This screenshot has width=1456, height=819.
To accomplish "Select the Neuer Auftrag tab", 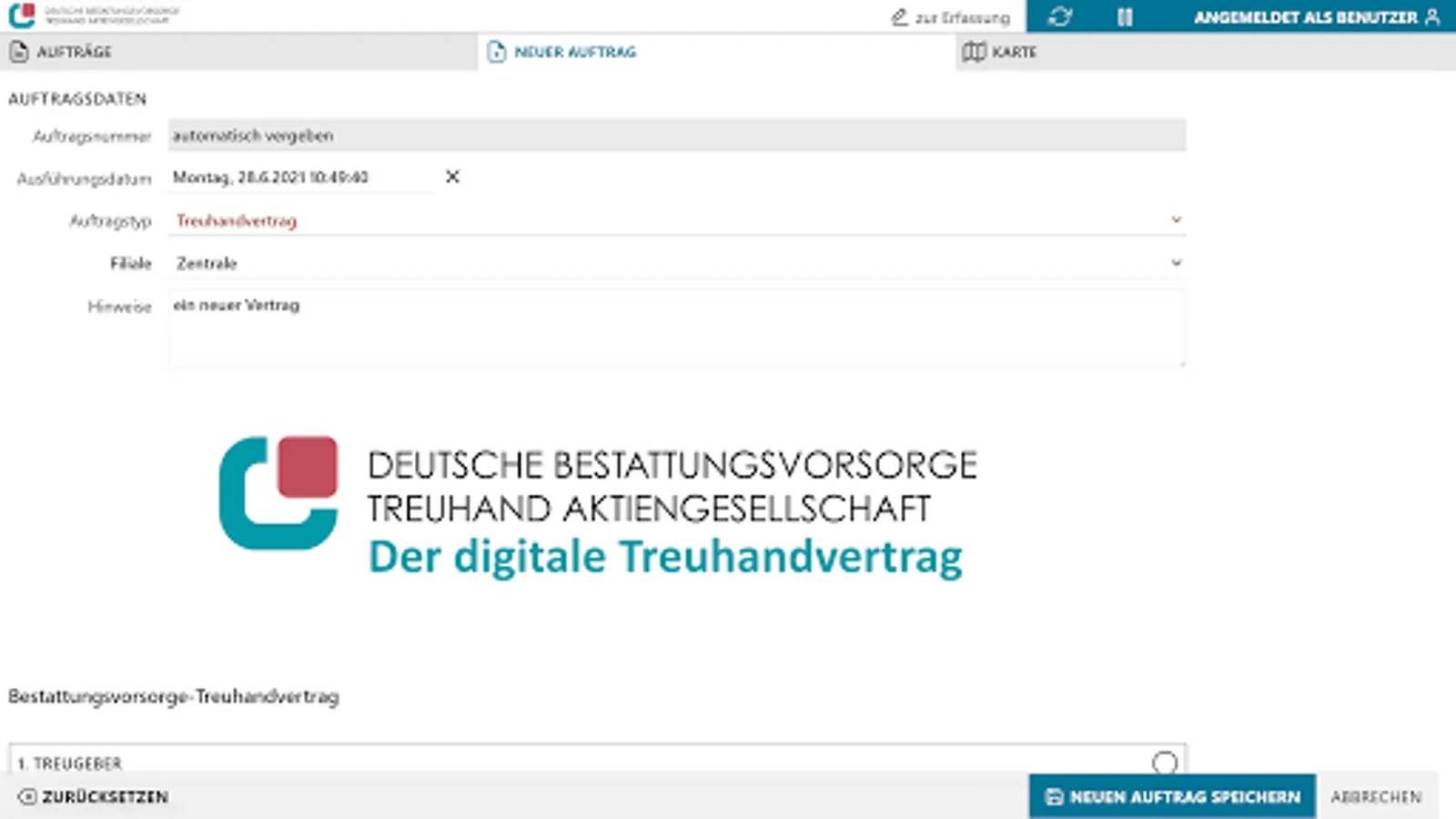I will [x=716, y=52].
